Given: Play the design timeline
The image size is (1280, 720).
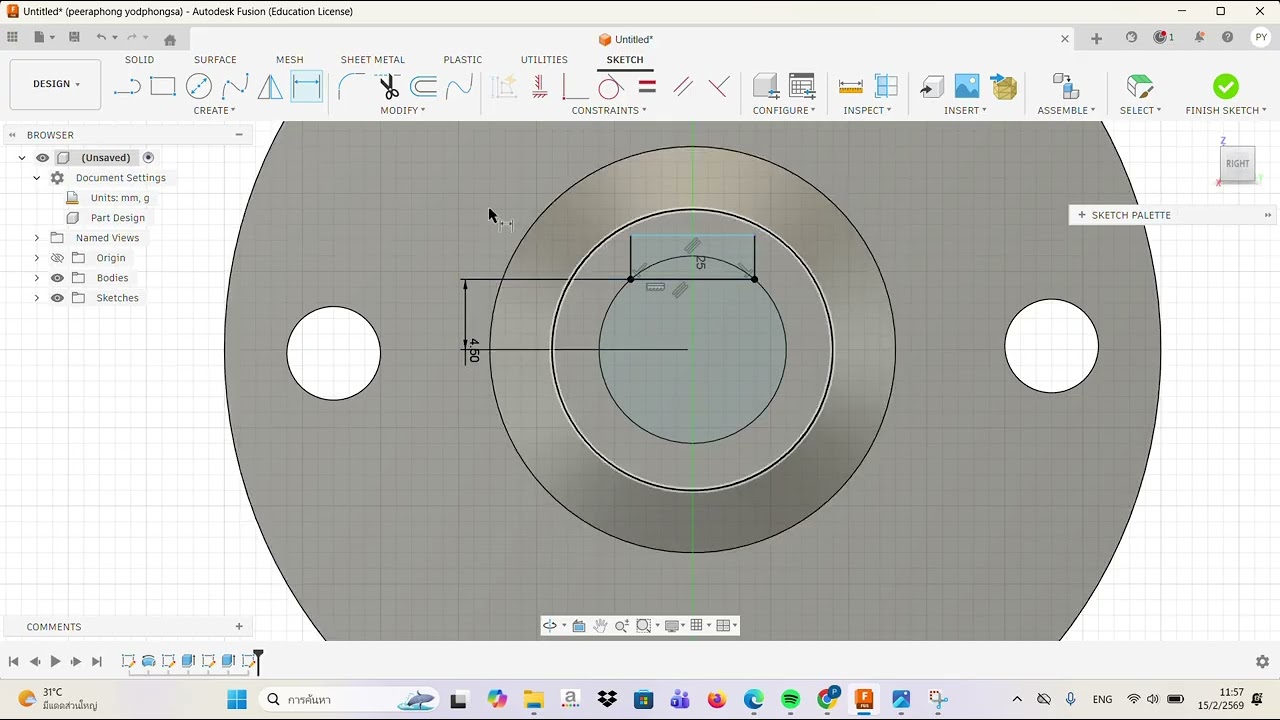Looking at the screenshot, I should (55, 661).
